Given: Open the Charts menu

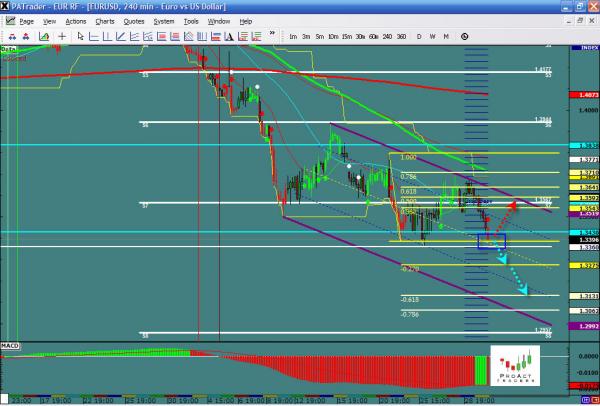Looking at the screenshot, I should [x=105, y=20].
